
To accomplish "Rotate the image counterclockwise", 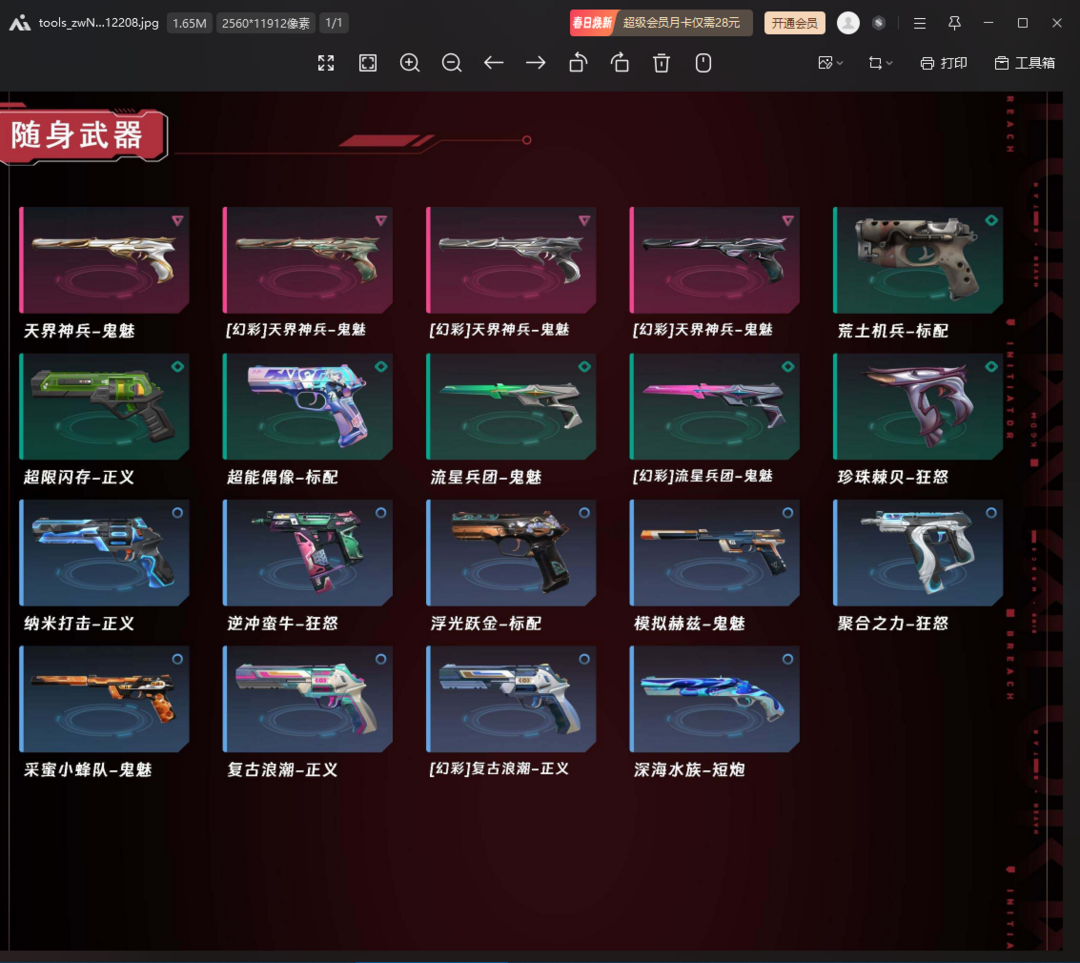I will (x=578, y=63).
